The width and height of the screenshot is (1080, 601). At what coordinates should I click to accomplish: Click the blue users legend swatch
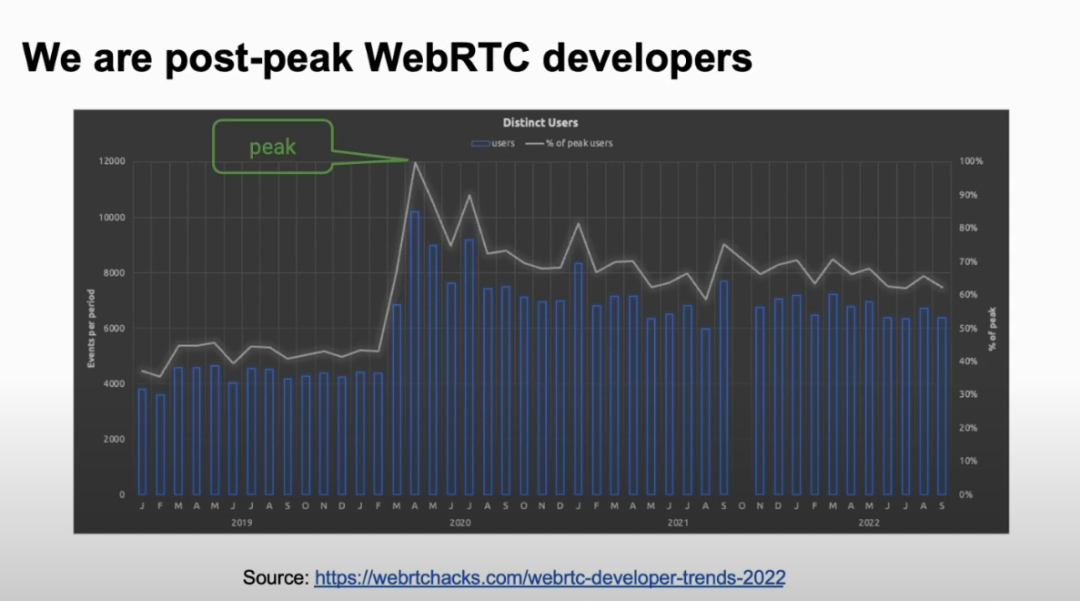[481, 143]
